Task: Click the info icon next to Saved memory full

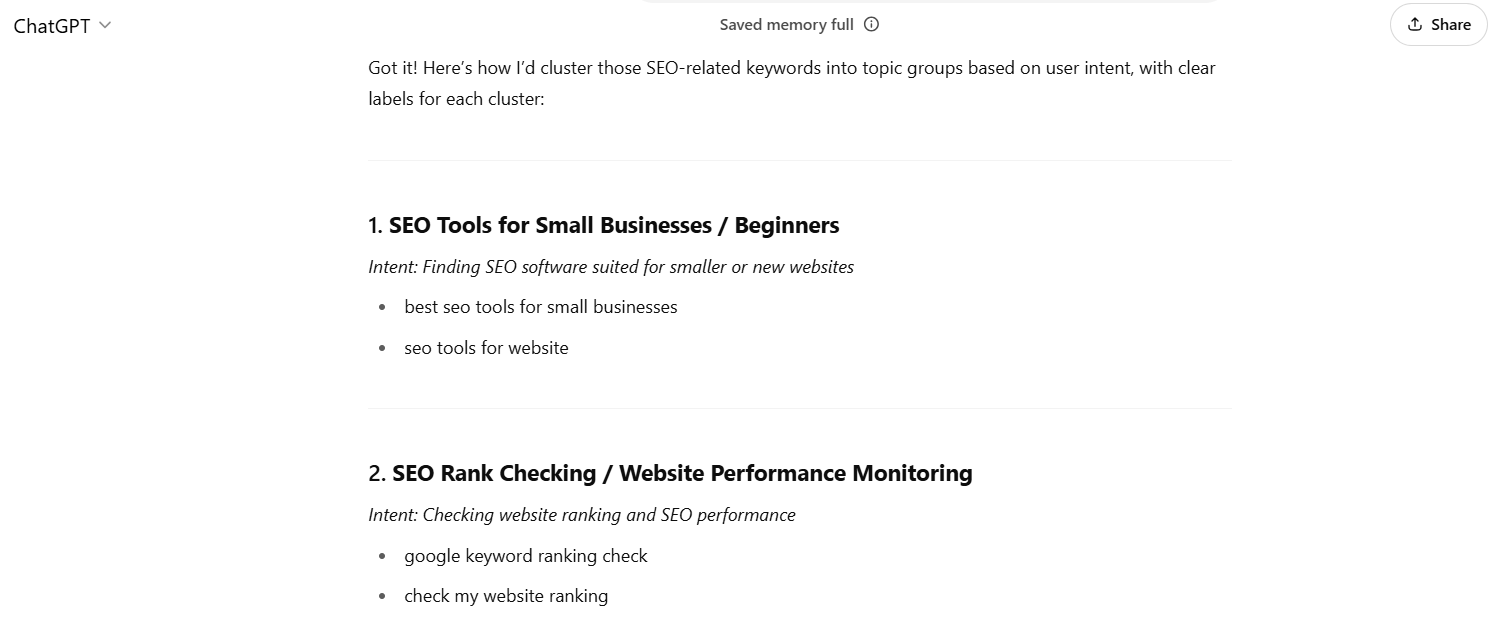Action: (871, 24)
